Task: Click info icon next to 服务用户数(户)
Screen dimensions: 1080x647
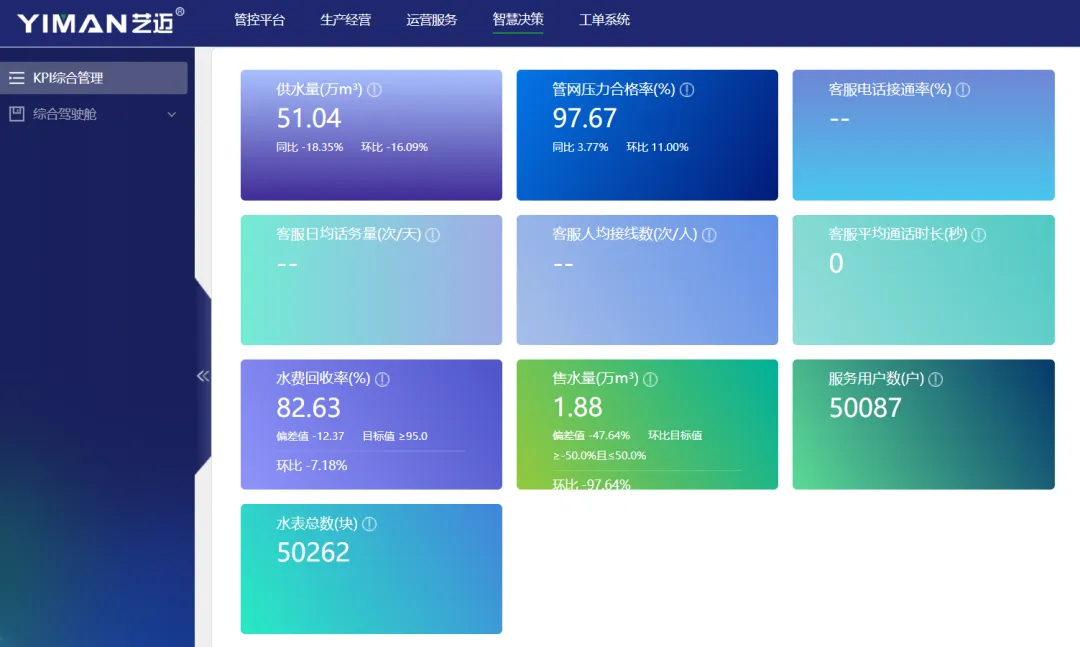Action: tap(936, 379)
